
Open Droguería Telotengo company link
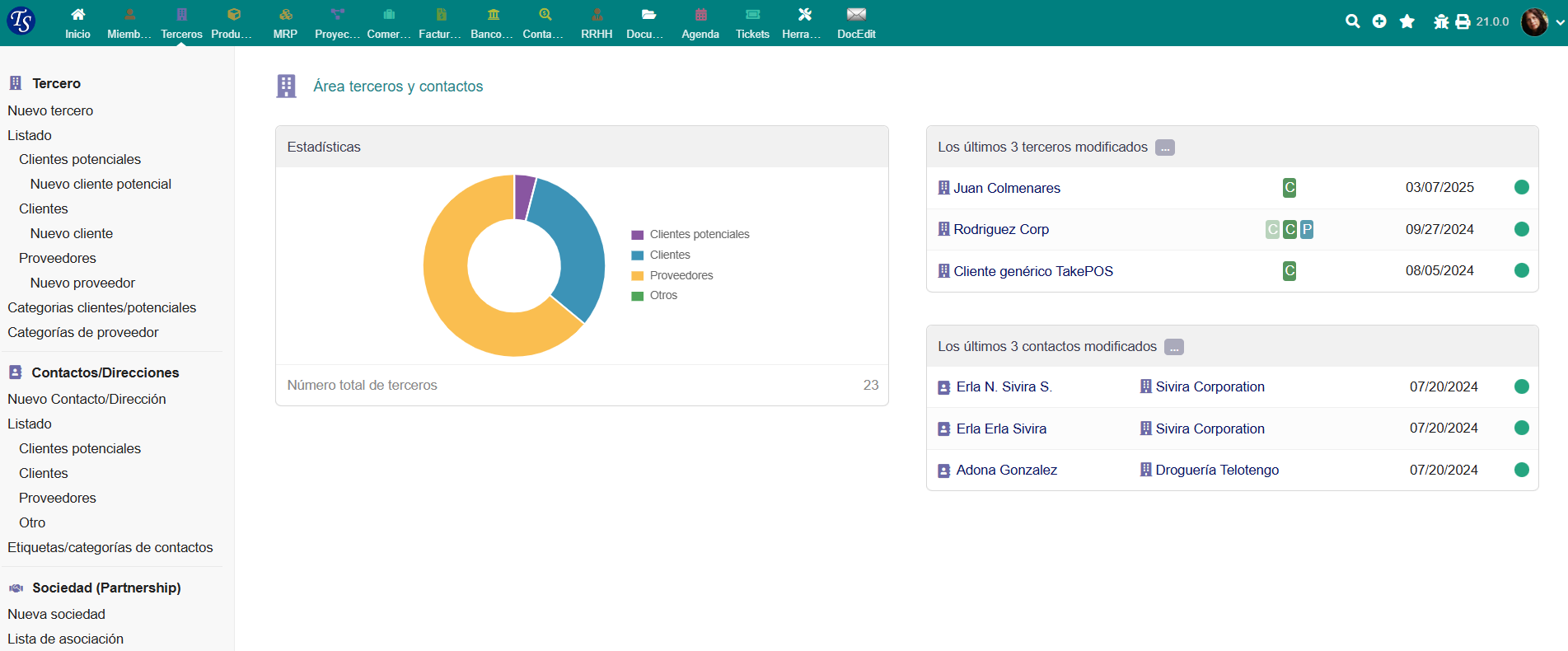pyautogui.click(x=1216, y=470)
